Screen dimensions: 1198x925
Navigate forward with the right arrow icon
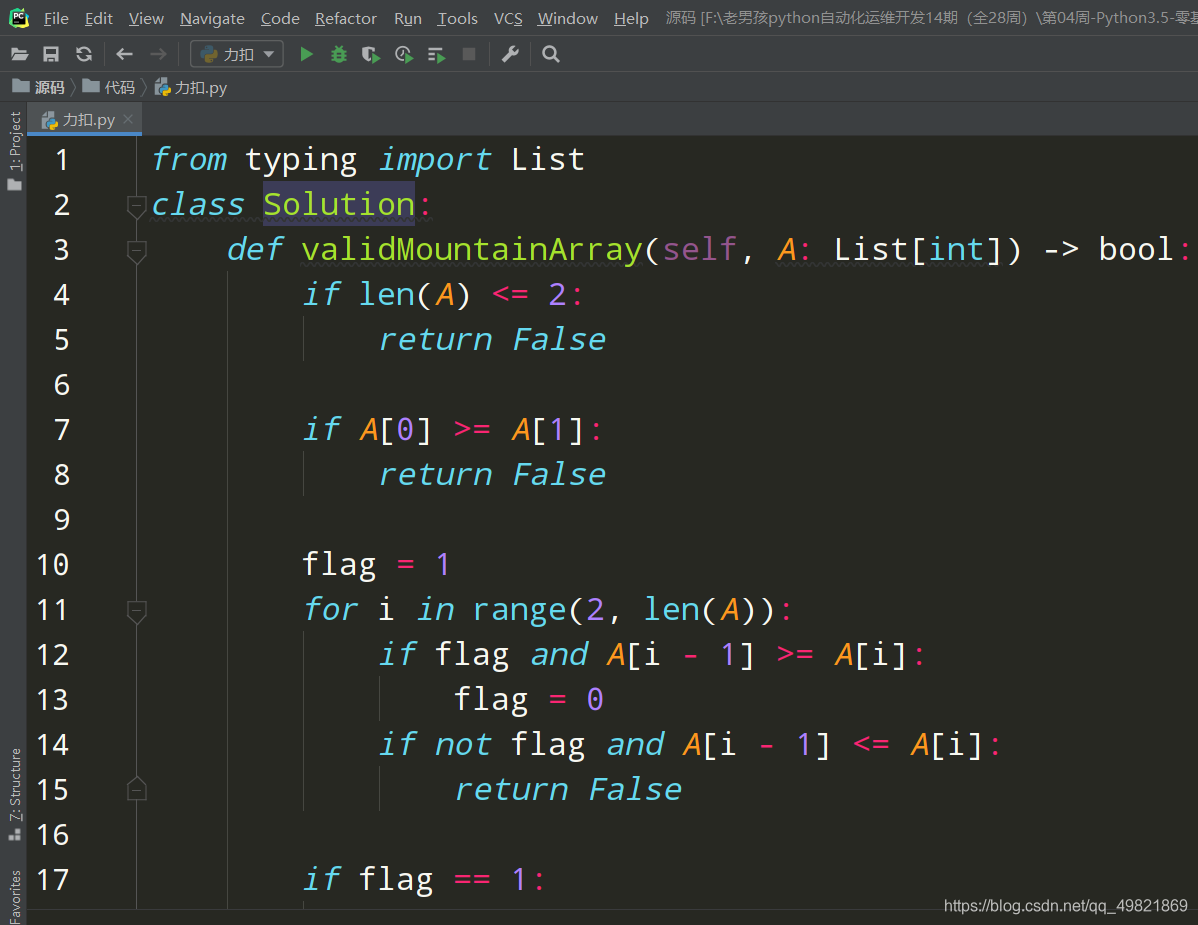[x=158, y=54]
